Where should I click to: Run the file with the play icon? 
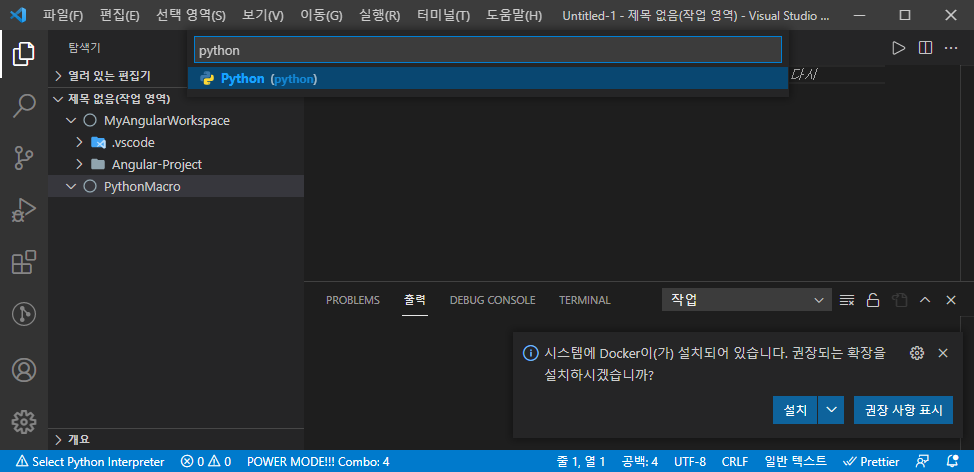click(x=898, y=48)
